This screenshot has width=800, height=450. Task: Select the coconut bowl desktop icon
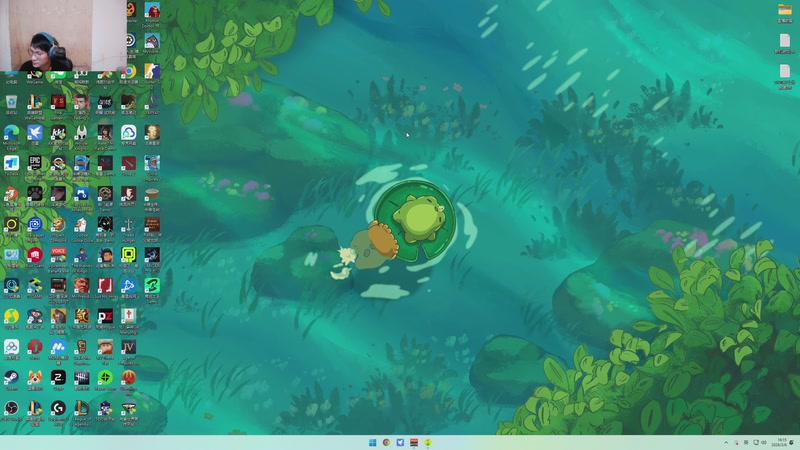tap(152, 194)
